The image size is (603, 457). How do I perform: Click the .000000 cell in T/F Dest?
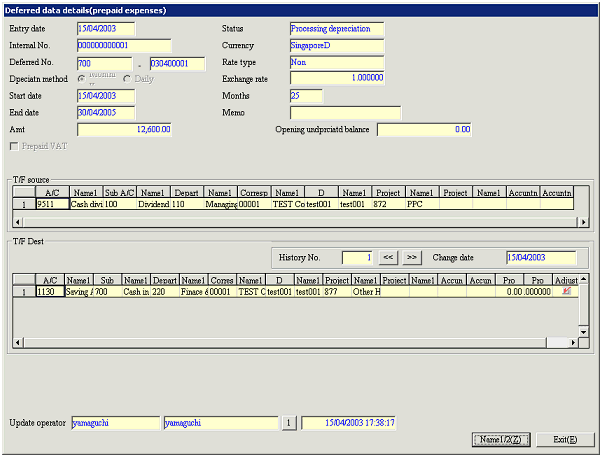(x=537, y=292)
